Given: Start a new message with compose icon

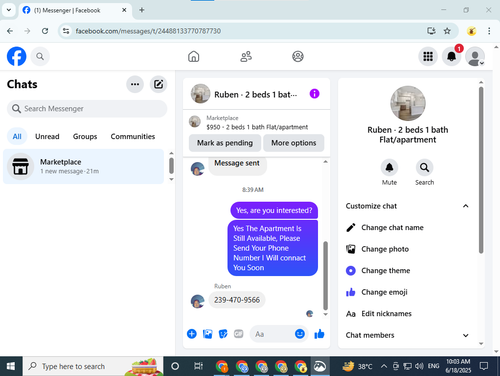Looking at the screenshot, I should (158, 84).
